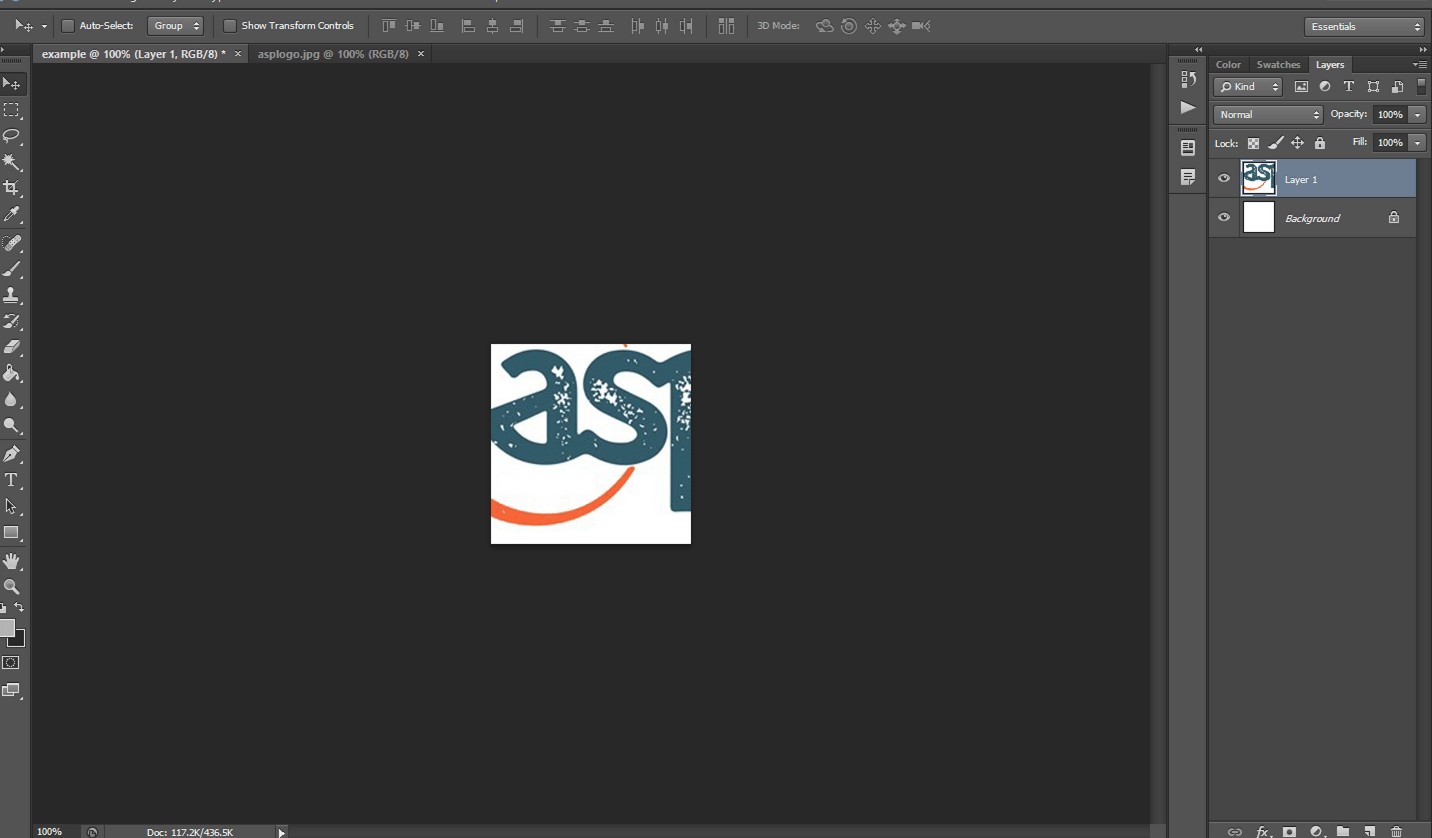The image size is (1432, 838).
Task: Toggle lock all padlock icon
Action: pos(1319,143)
